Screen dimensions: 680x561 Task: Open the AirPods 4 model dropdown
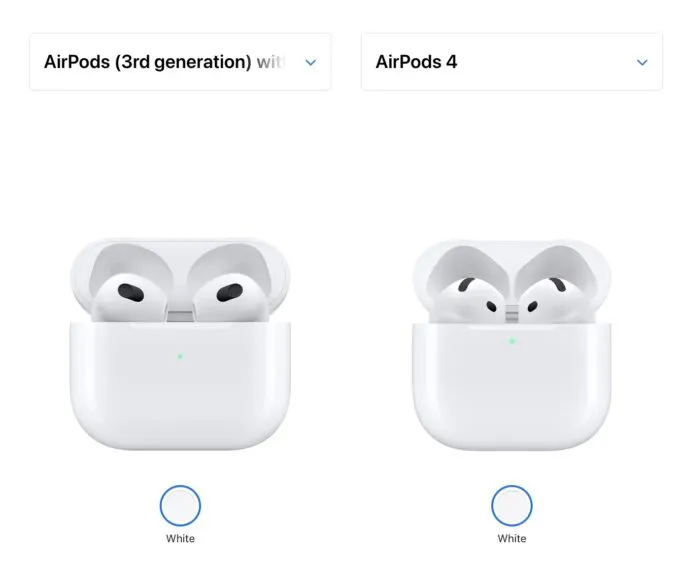click(x=511, y=62)
